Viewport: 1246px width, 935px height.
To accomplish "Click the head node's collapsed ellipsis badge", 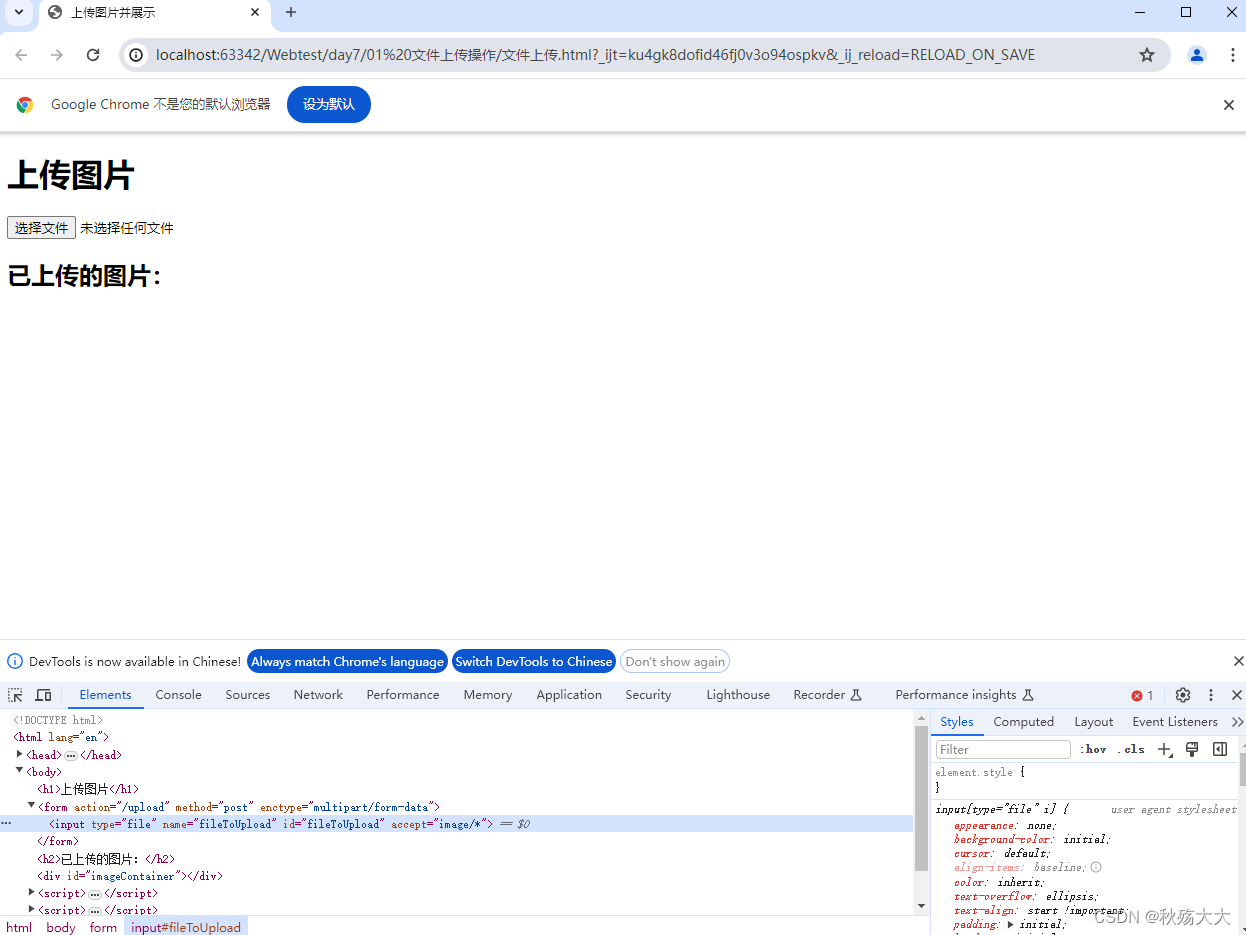I will tap(71, 755).
